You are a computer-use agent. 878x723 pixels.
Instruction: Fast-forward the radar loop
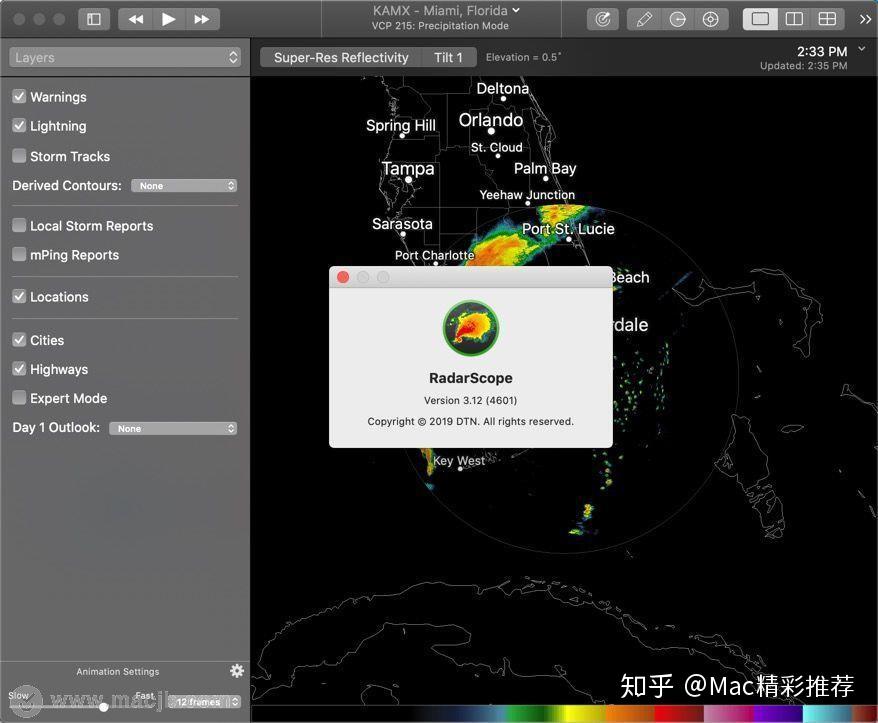(x=201, y=18)
